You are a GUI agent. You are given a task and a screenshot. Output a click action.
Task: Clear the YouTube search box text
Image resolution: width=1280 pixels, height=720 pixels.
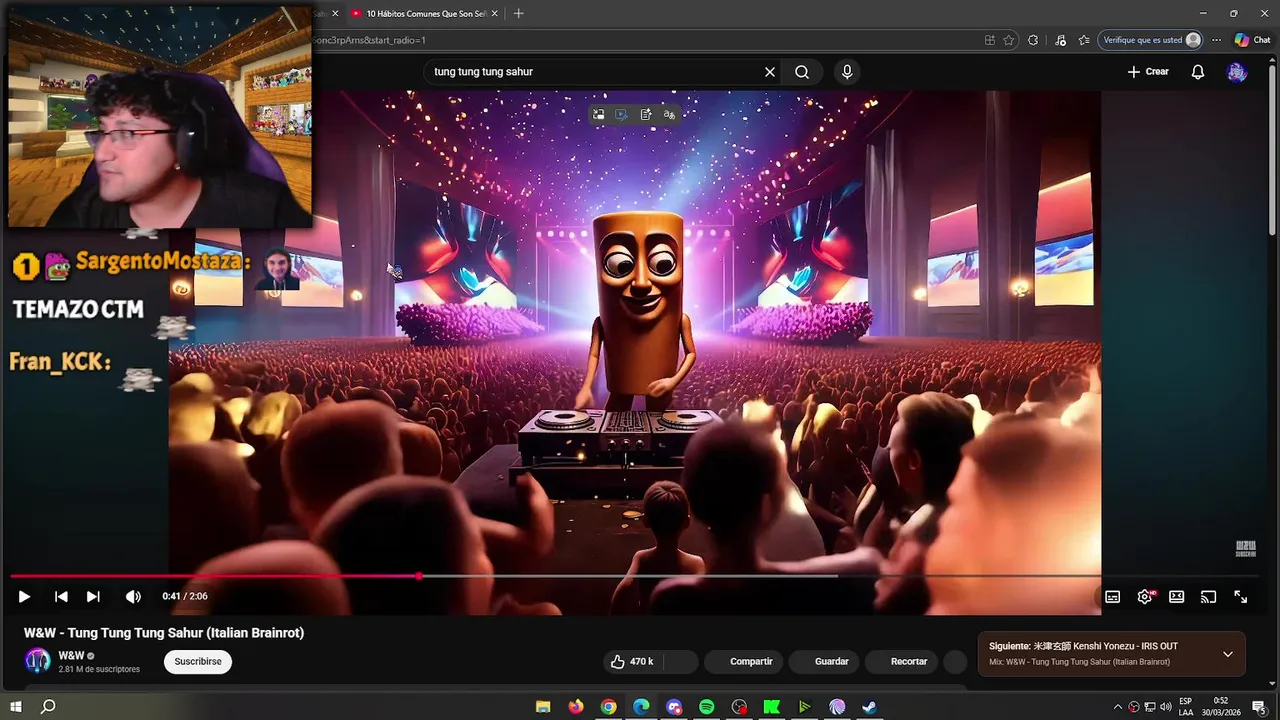(770, 72)
